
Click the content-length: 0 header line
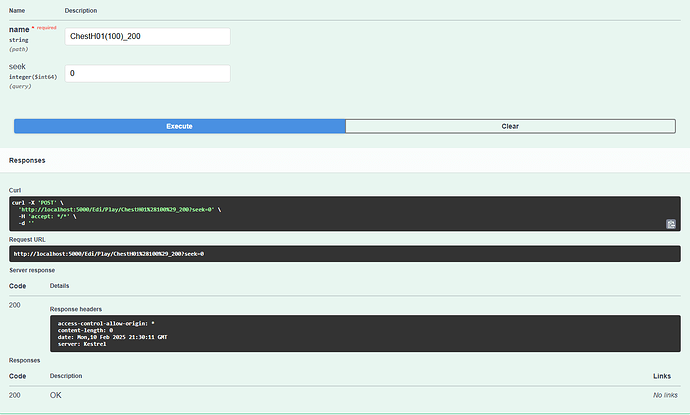coord(85,331)
